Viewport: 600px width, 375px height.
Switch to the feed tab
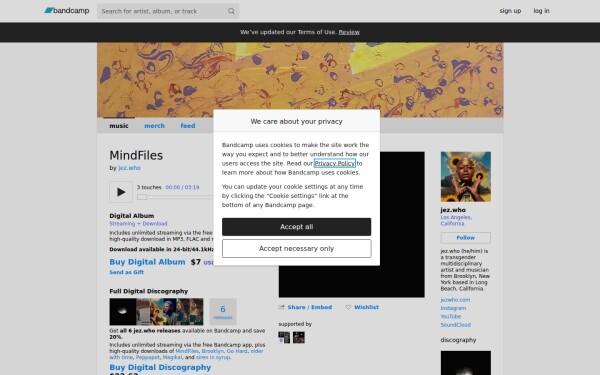[x=188, y=126]
